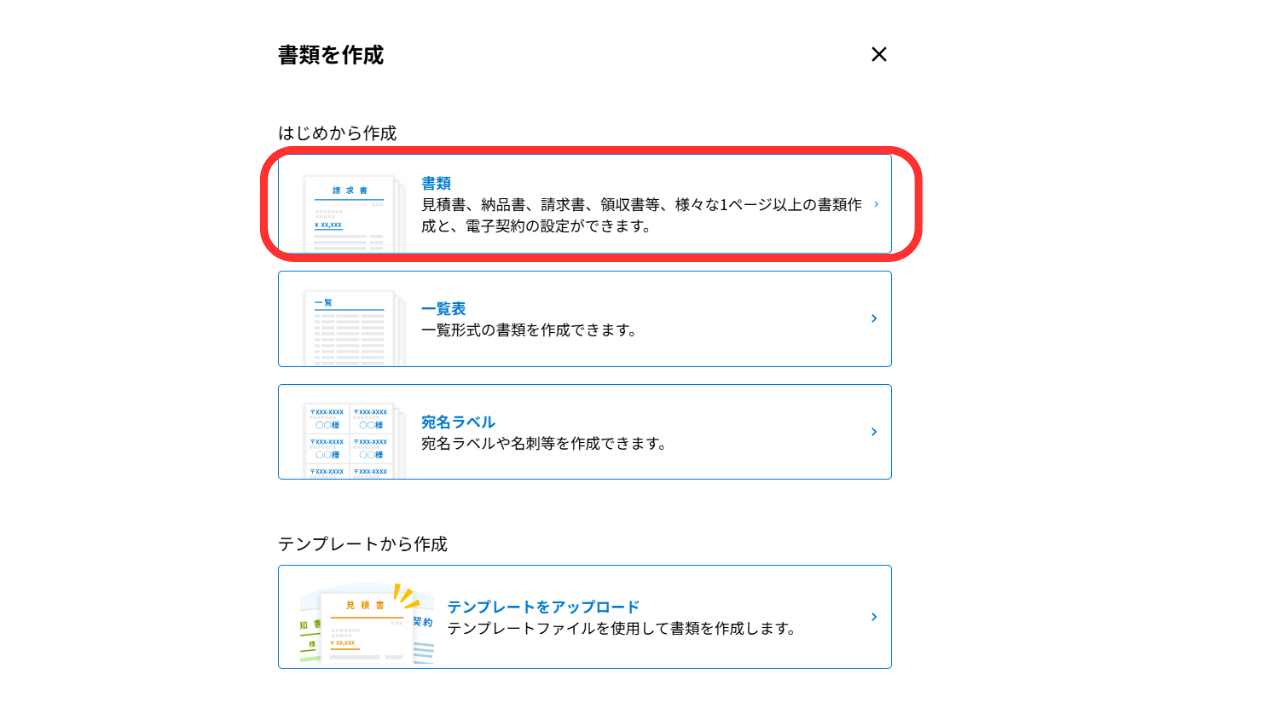The height and width of the screenshot is (720, 1280).
Task: Choose the 宛名ラベル option
Action: coord(585,431)
